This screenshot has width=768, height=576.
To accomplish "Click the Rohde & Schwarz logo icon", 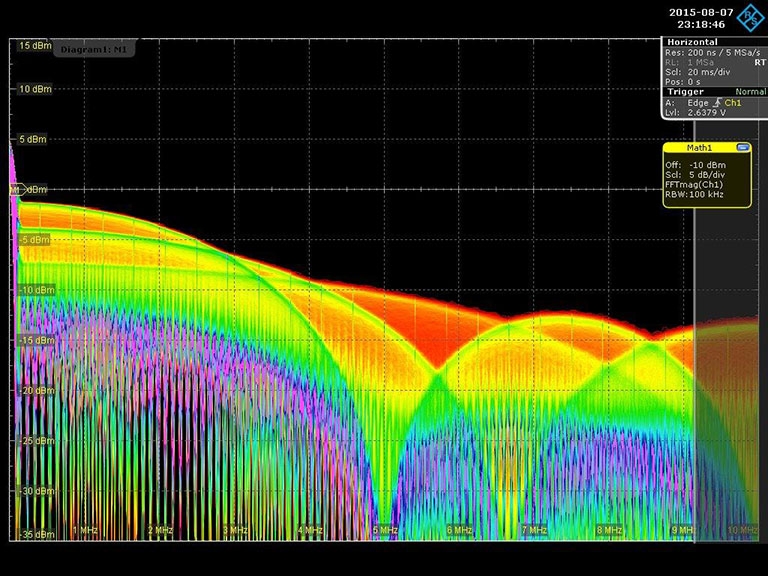I will coord(747,17).
